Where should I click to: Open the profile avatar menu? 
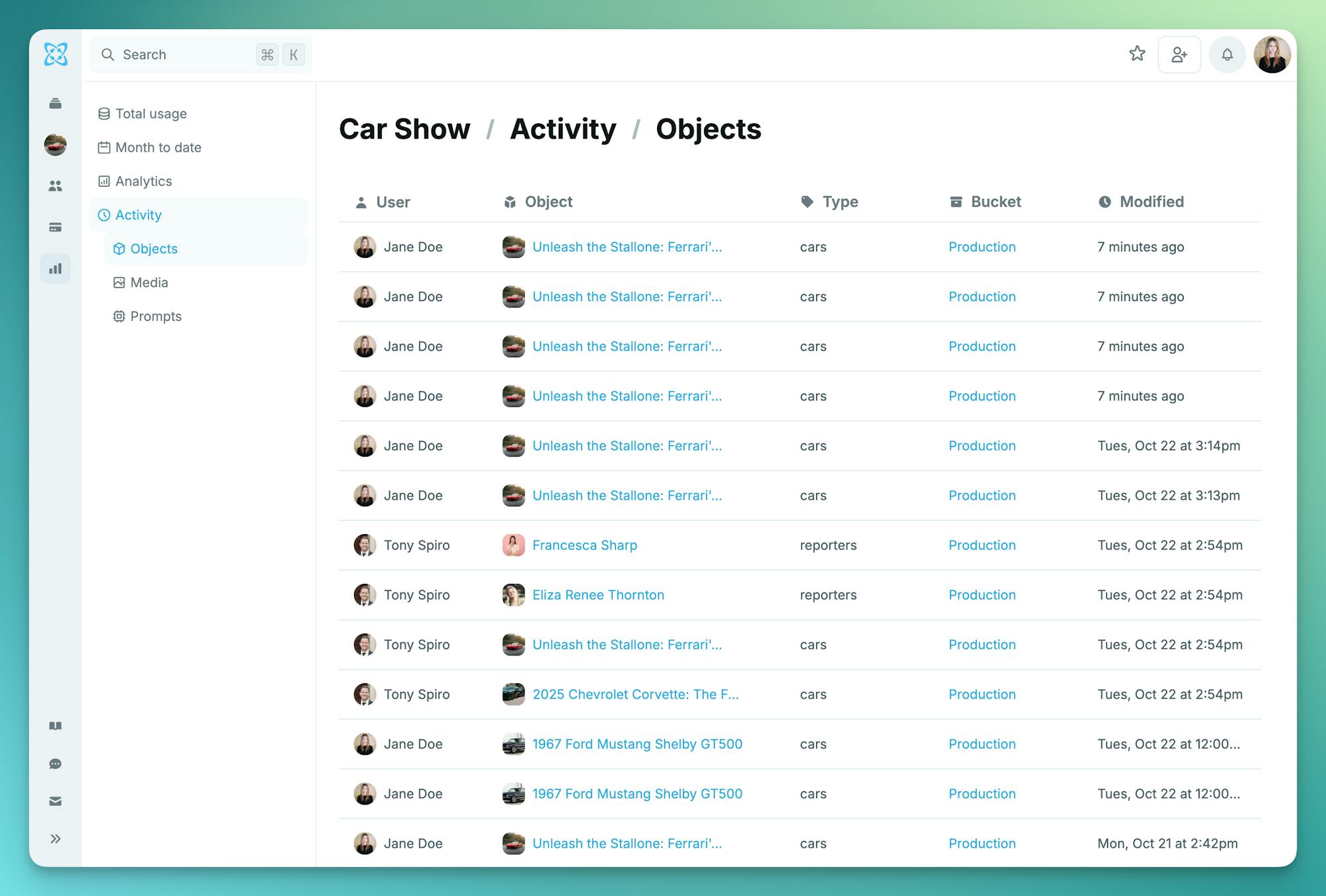coord(1272,54)
